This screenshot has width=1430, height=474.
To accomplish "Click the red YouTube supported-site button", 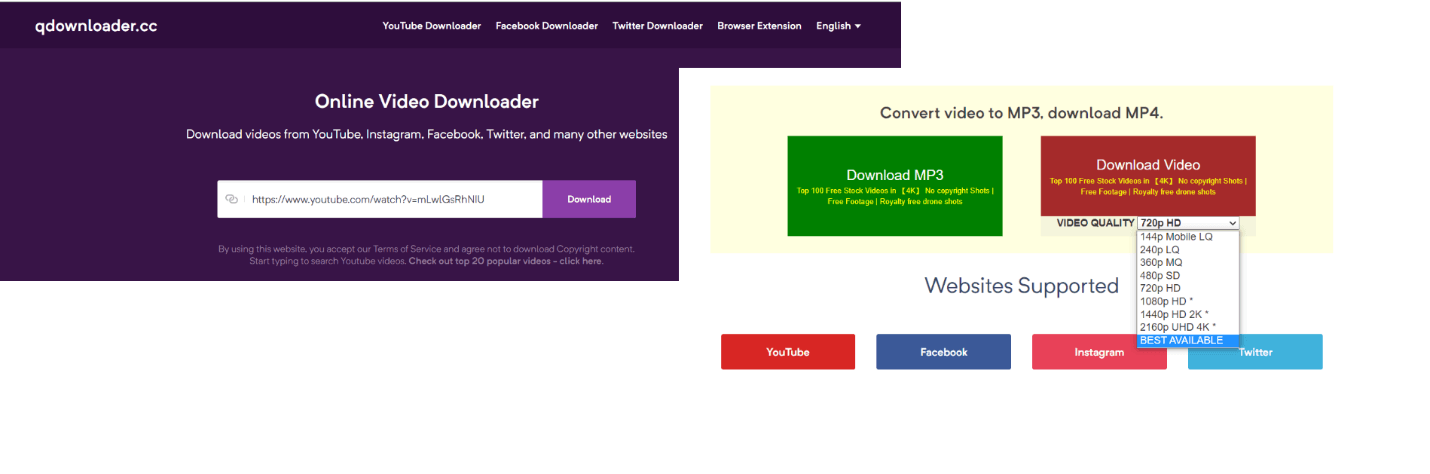I will click(788, 352).
